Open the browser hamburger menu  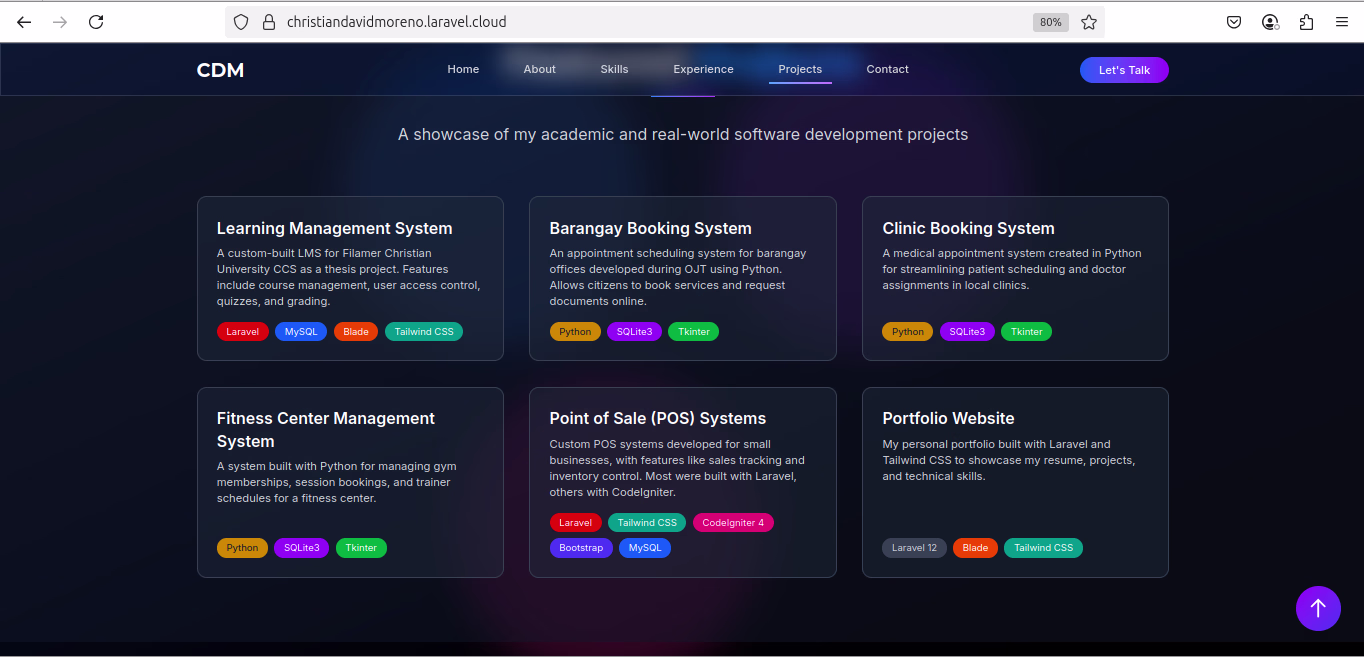[1342, 21]
